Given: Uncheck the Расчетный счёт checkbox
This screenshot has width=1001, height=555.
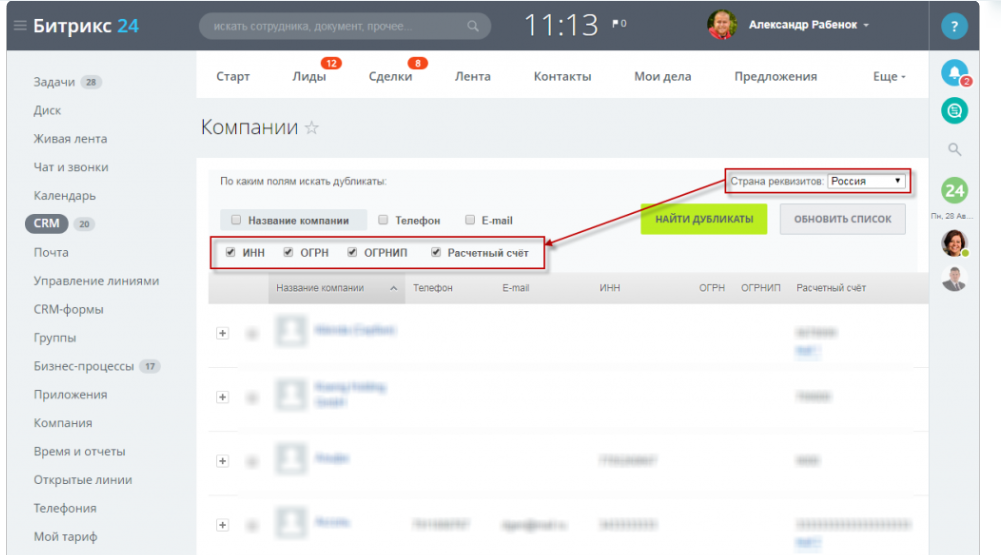Looking at the screenshot, I should (435, 252).
